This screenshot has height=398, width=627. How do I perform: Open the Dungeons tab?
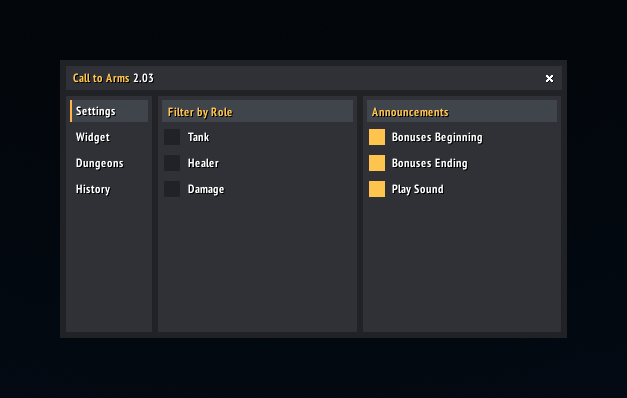pyautogui.click(x=109, y=163)
